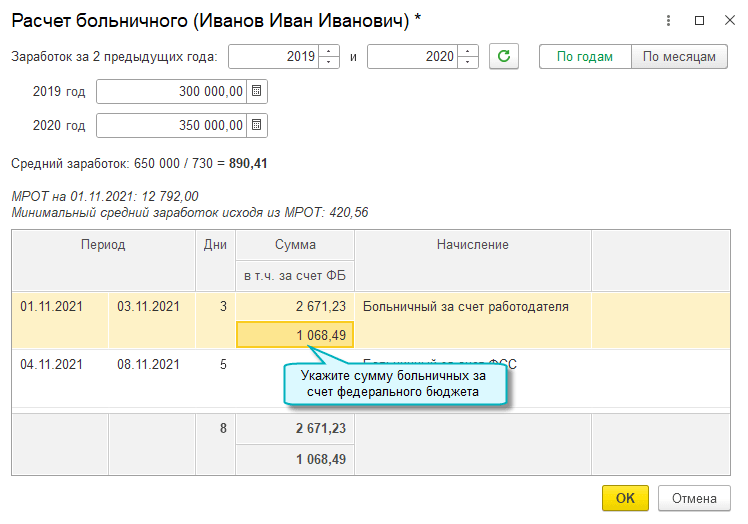The image size is (748, 524).
Task: Switch view to «По годам»
Action: (x=585, y=57)
